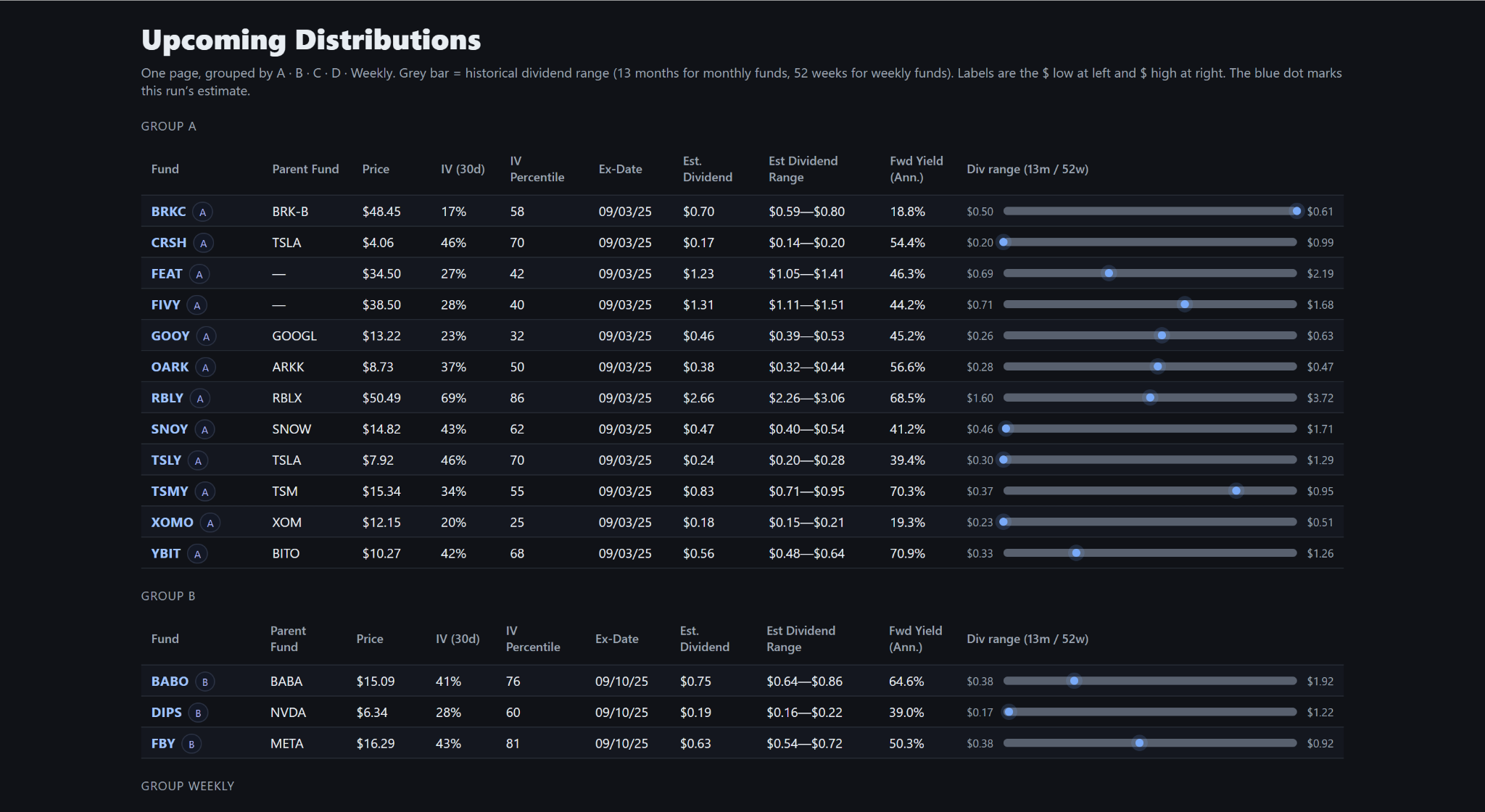The width and height of the screenshot is (1485, 812).
Task: Click the A badge next to RBLY
Action: click(x=200, y=399)
